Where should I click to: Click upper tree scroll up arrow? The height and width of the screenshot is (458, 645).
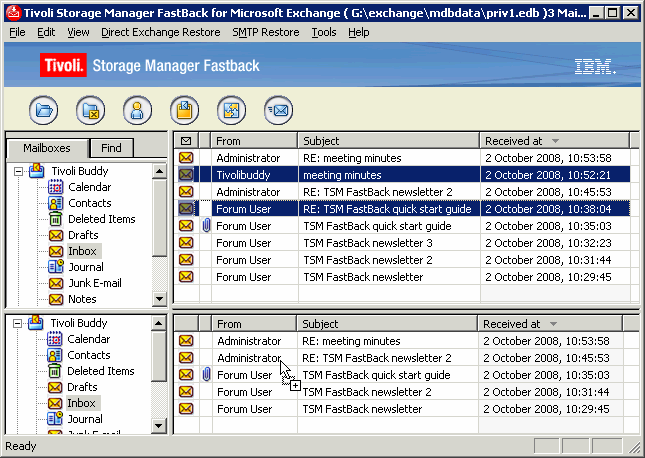pyautogui.click(x=159, y=171)
